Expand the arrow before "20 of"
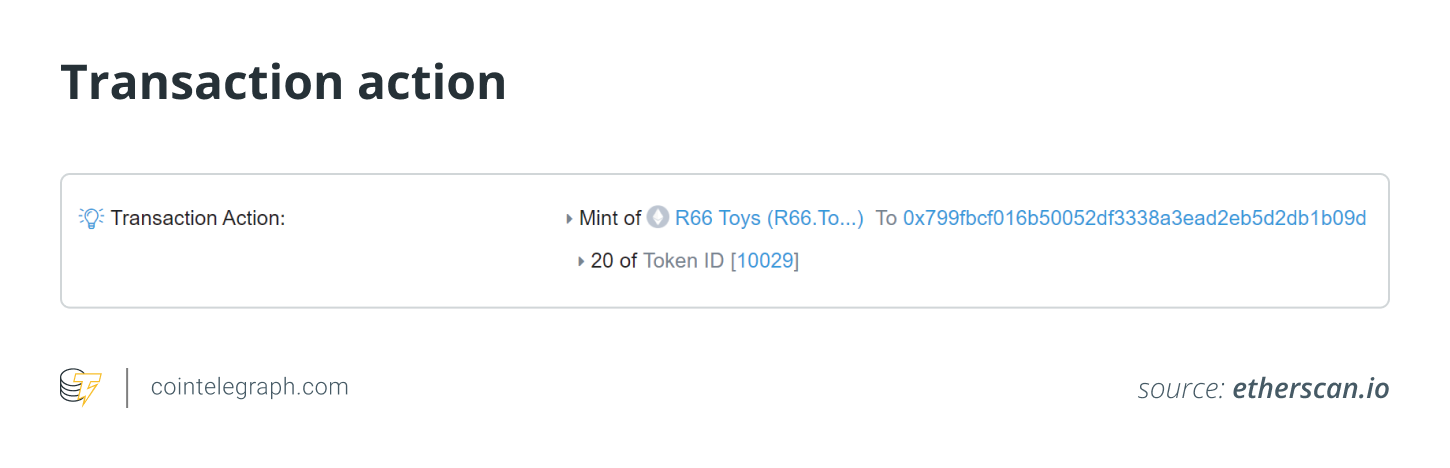This screenshot has width=1450, height=468. (x=582, y=262)
